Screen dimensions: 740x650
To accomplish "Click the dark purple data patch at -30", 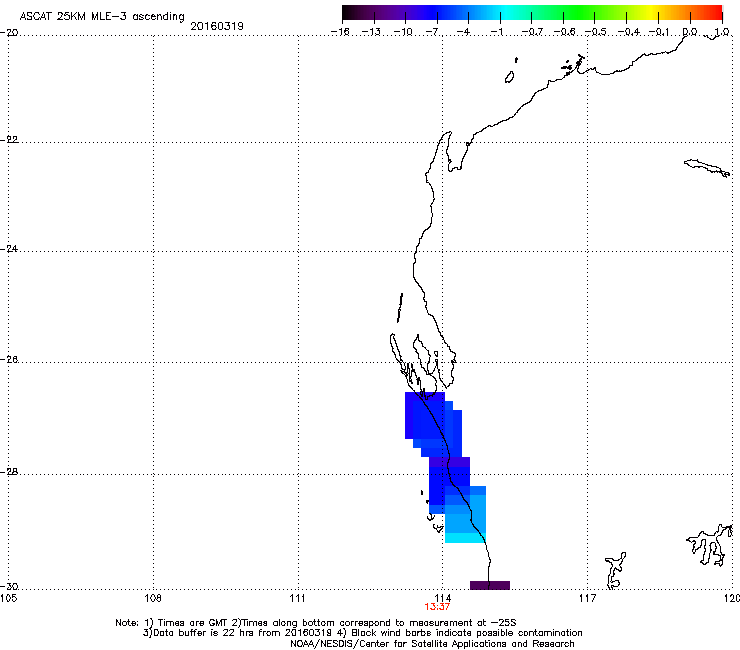I will click(x=490, y=585).
